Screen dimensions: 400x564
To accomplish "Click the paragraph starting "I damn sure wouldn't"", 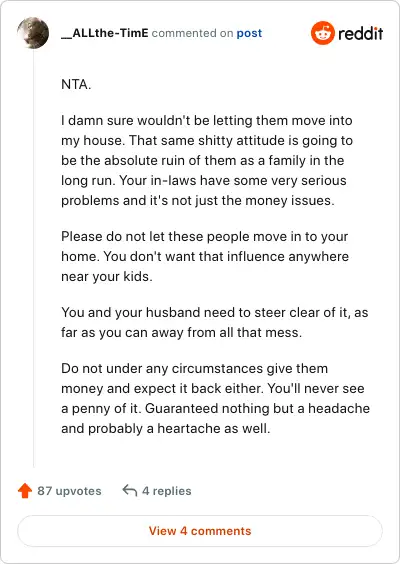I will 207,160.
